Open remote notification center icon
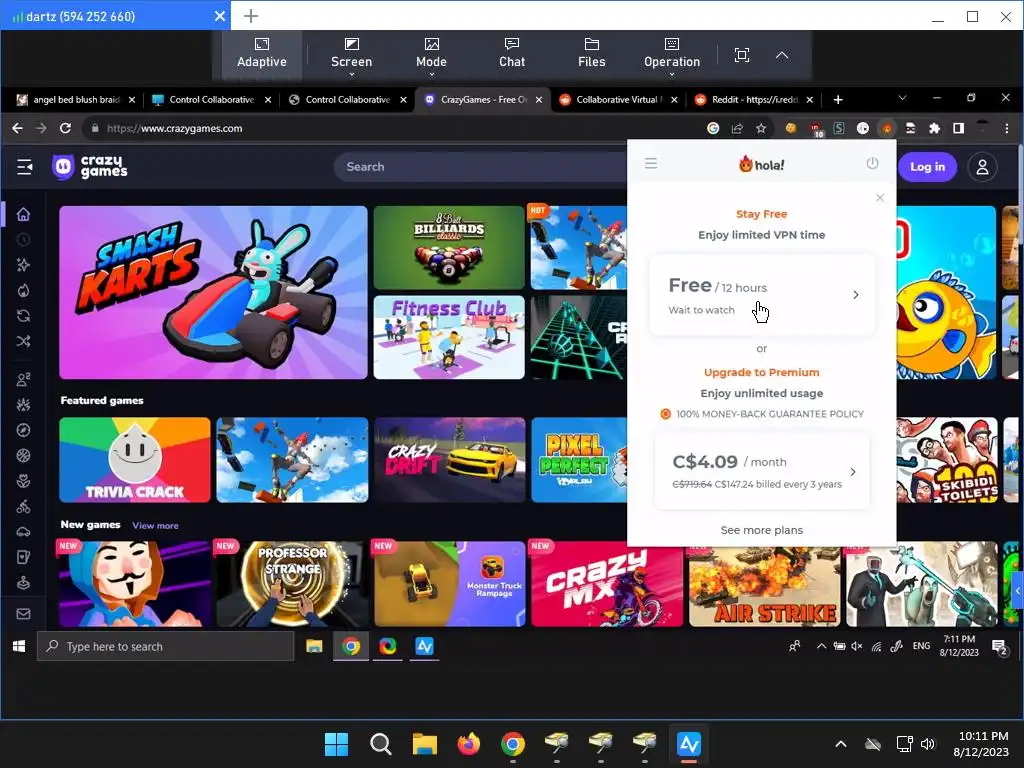Viewport: 1024px width, 768px height. pyautogui.click(x=999, y=647)
